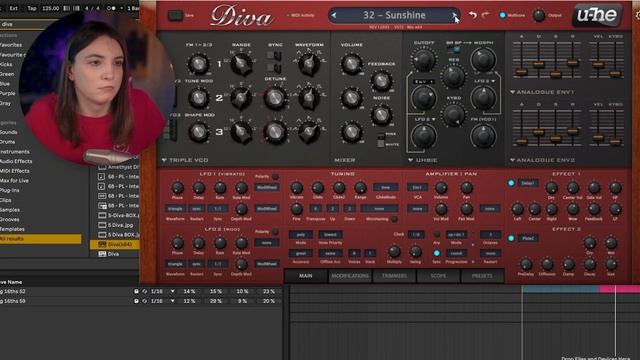The height and width of the screenshot is (360, 640).
Task: Click oscillator 3 Range knob
Action: pyautogui.click(x=241, y=132)
